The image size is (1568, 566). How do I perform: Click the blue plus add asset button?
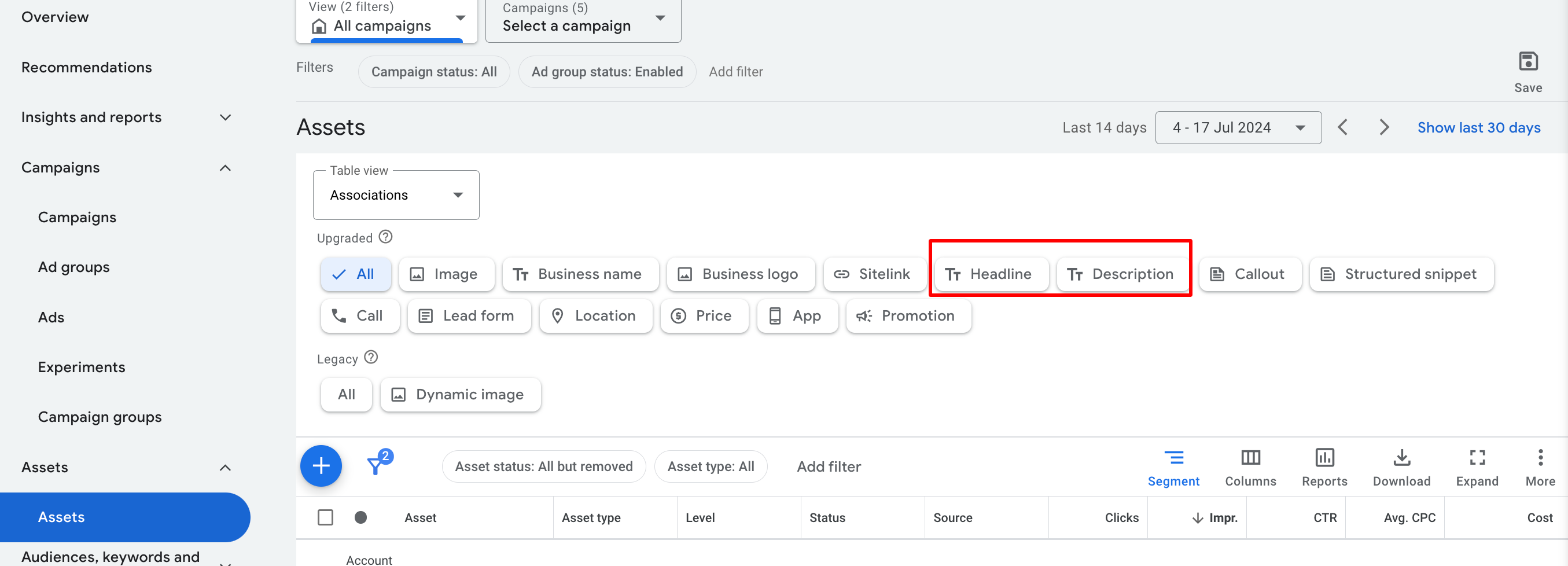tap(321, 466)
